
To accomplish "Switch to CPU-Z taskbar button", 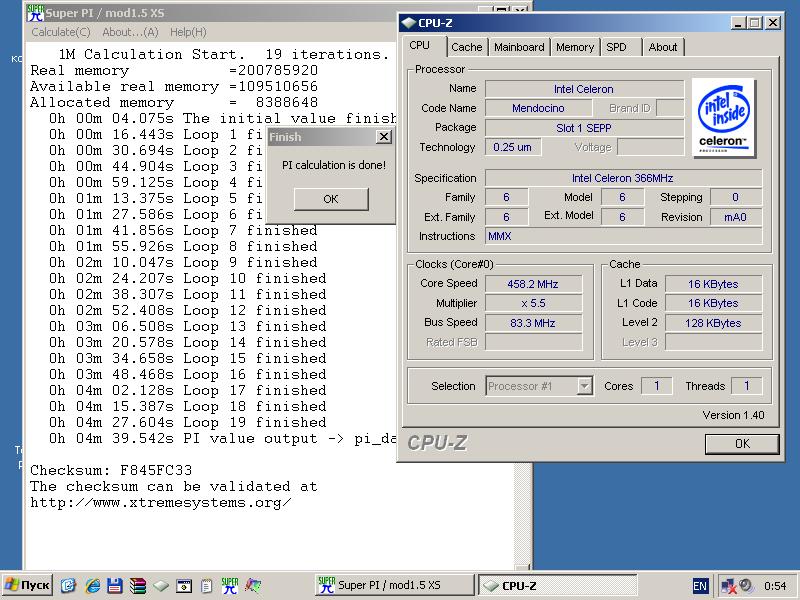I will coord(557,585).
